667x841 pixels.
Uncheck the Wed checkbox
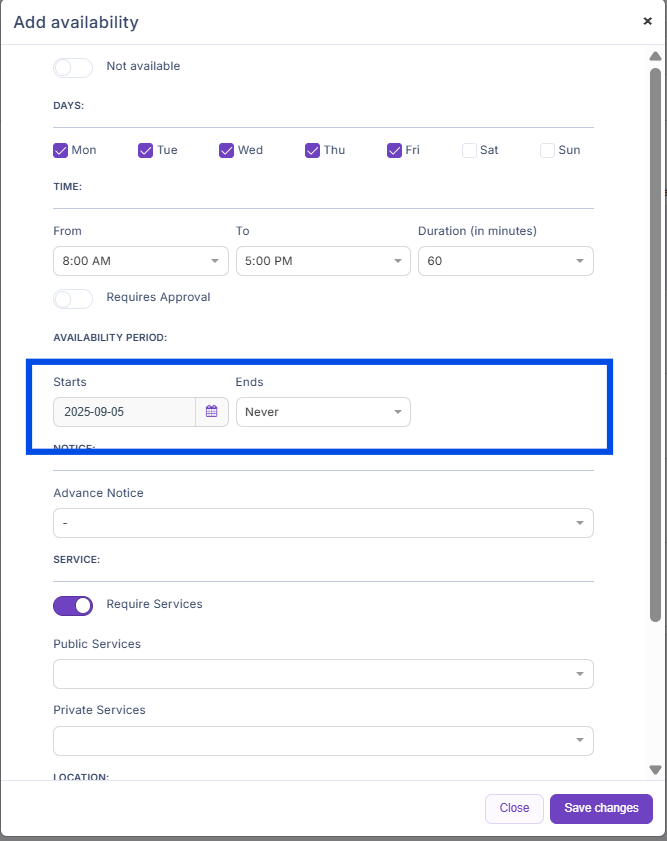pyautogui.click(x=226, y=150)
